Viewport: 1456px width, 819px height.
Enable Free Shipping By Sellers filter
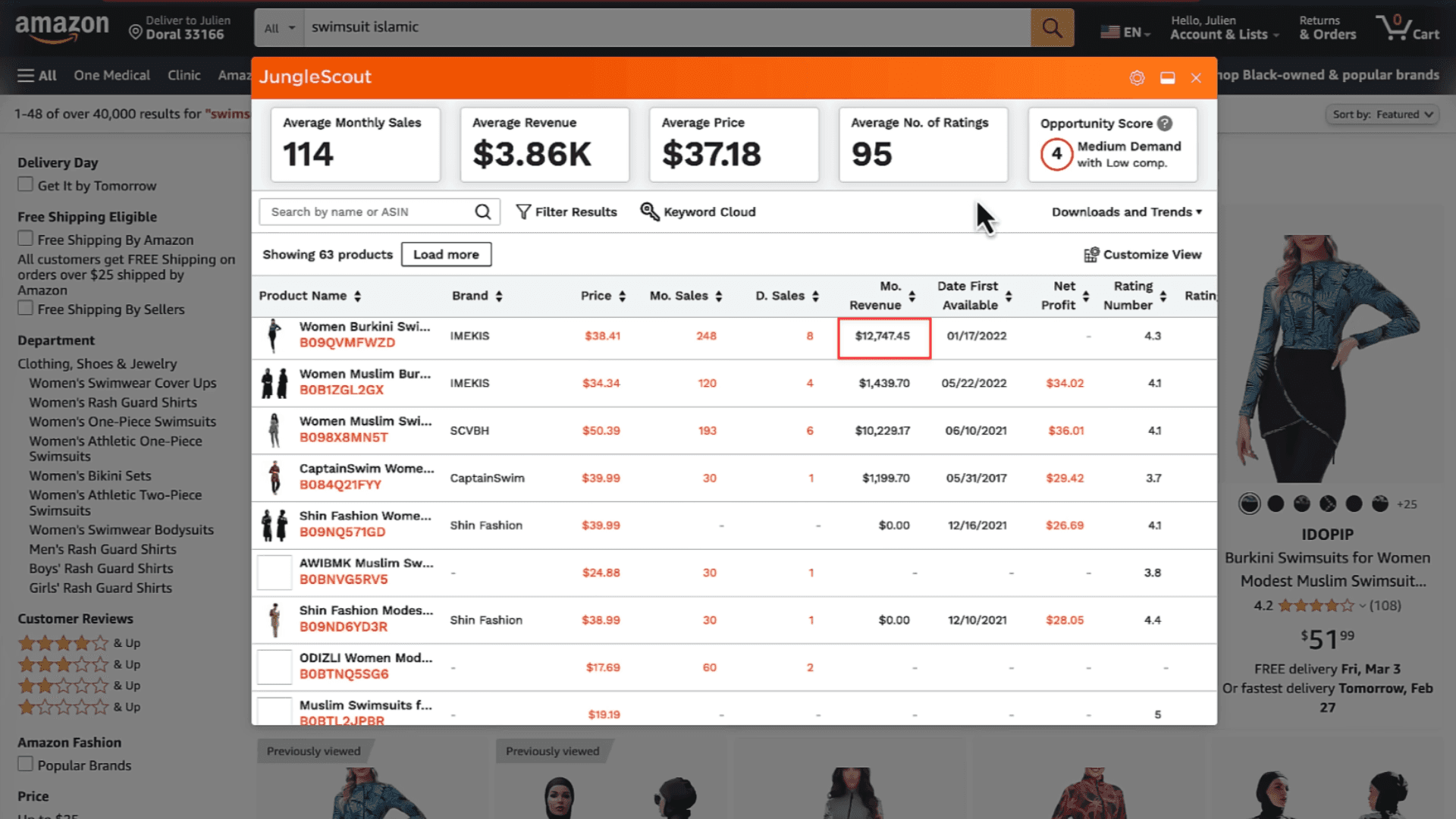(x=26, y=308)
